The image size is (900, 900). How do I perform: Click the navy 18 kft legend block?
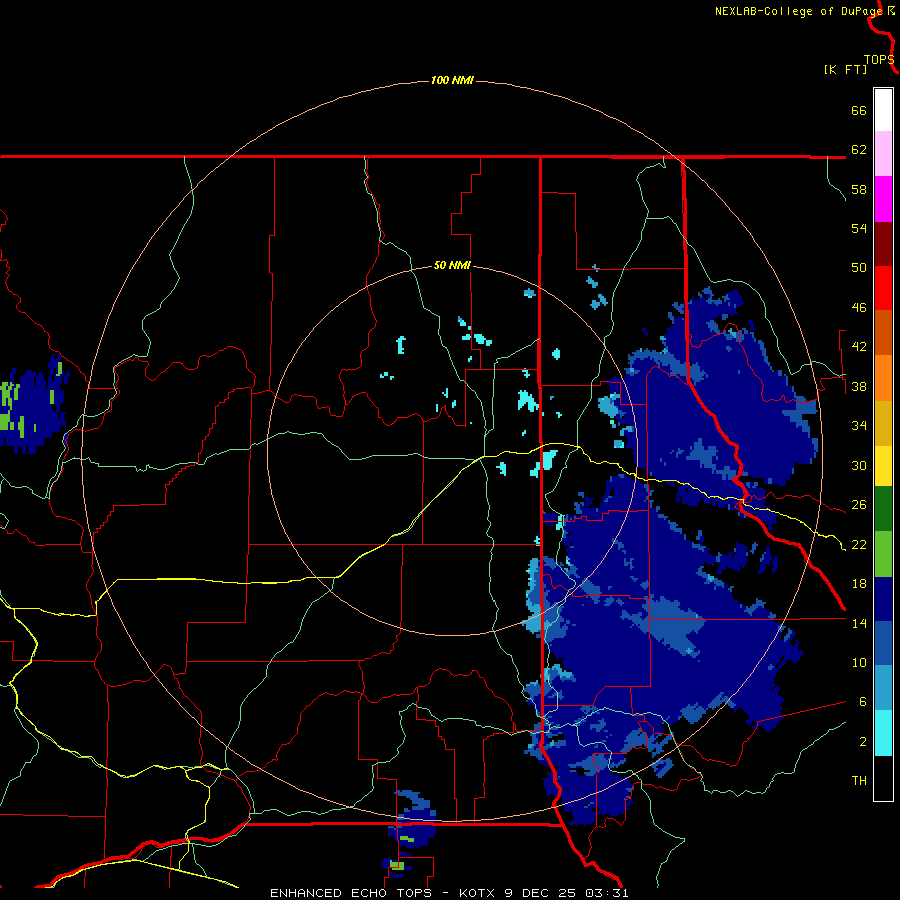pyautogui.click(x=883, y=599)
